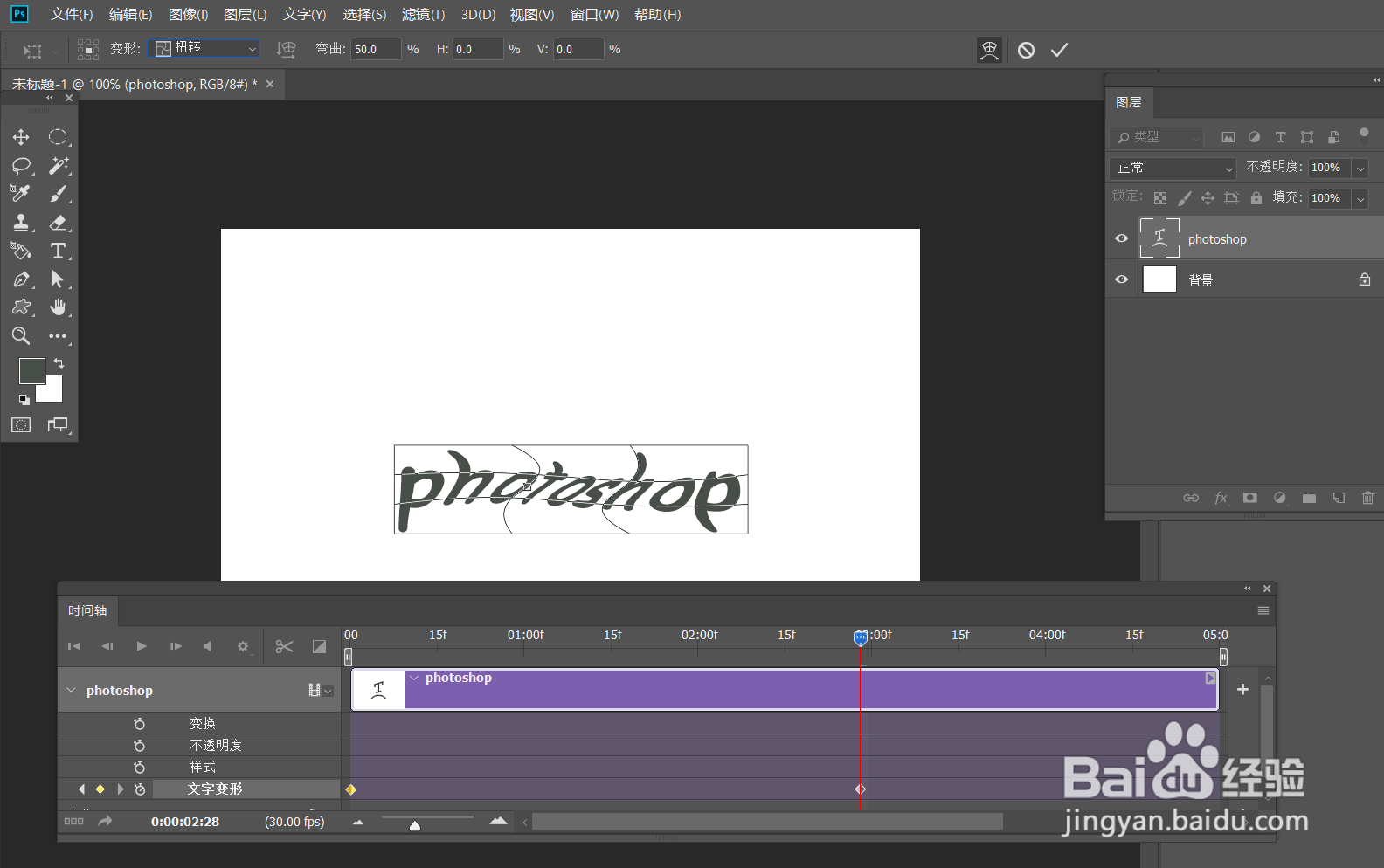
Task: Split clip at playhead with scissors
Action: [x=284, y=646]
